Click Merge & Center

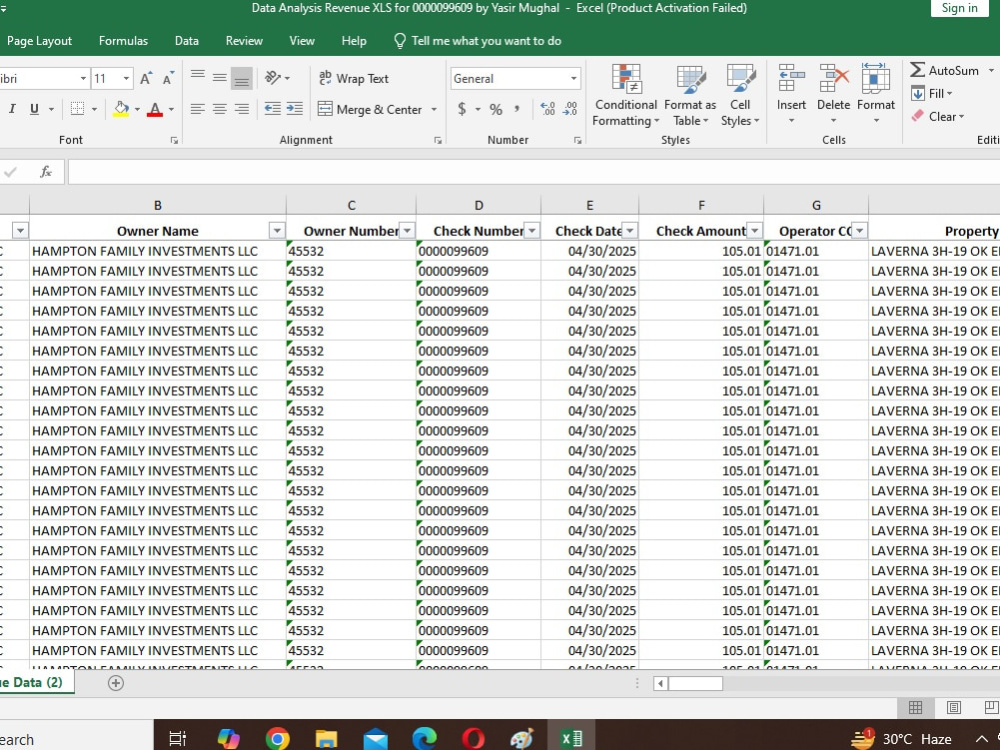tap(371, 110)
